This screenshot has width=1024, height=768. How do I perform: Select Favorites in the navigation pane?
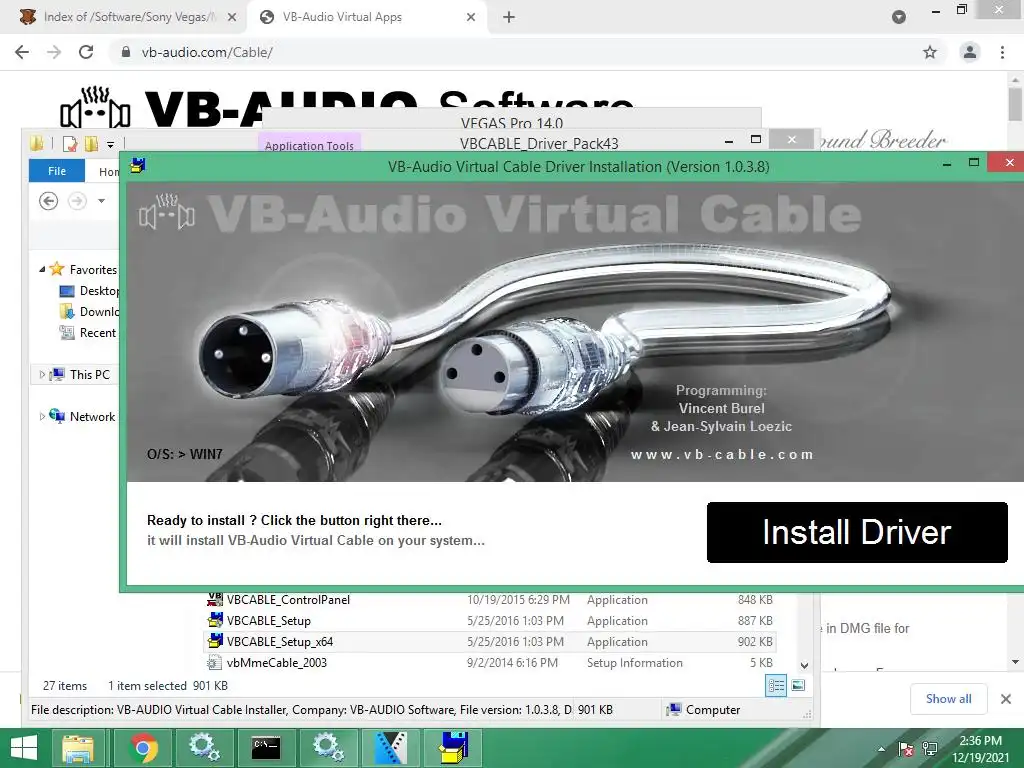(92, 269)
